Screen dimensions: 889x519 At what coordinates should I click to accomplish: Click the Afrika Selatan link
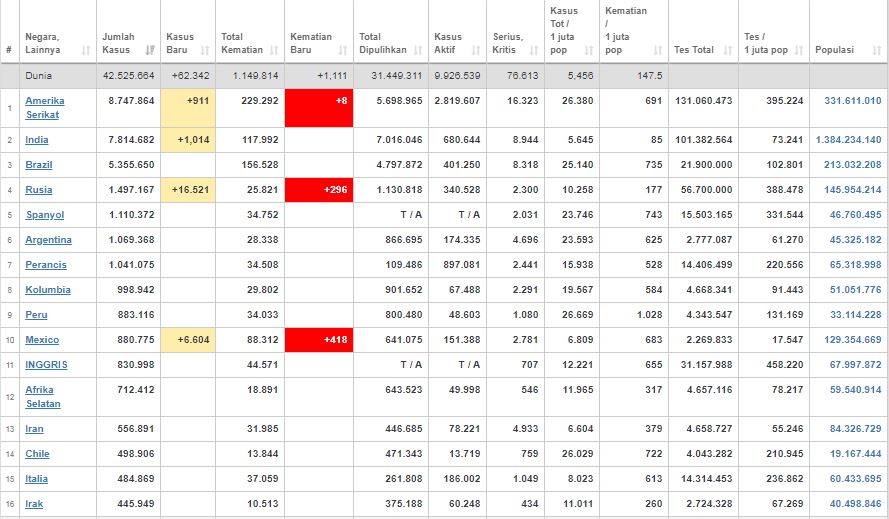coord(43,396)
